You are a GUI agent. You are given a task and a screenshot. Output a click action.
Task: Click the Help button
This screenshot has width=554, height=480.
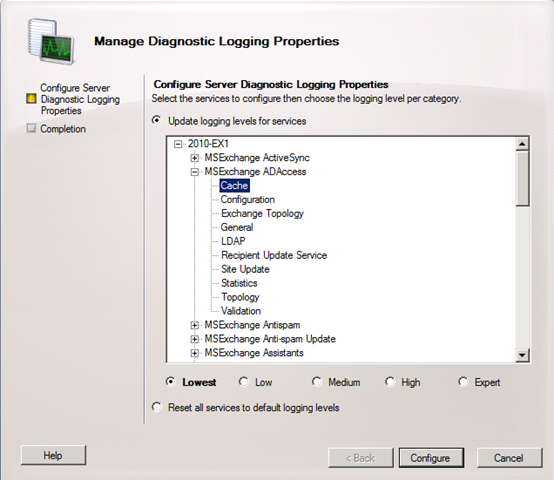[53, 455]
